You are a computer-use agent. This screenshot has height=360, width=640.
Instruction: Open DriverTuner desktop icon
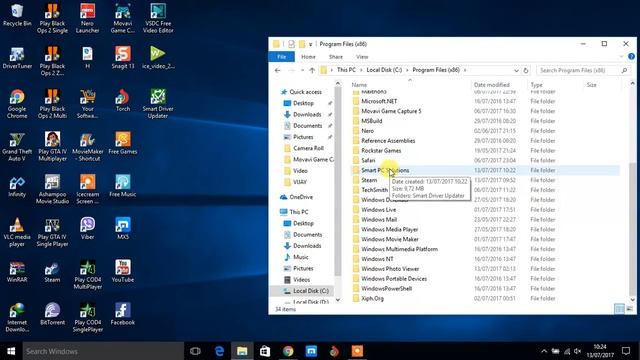point(17,58)
